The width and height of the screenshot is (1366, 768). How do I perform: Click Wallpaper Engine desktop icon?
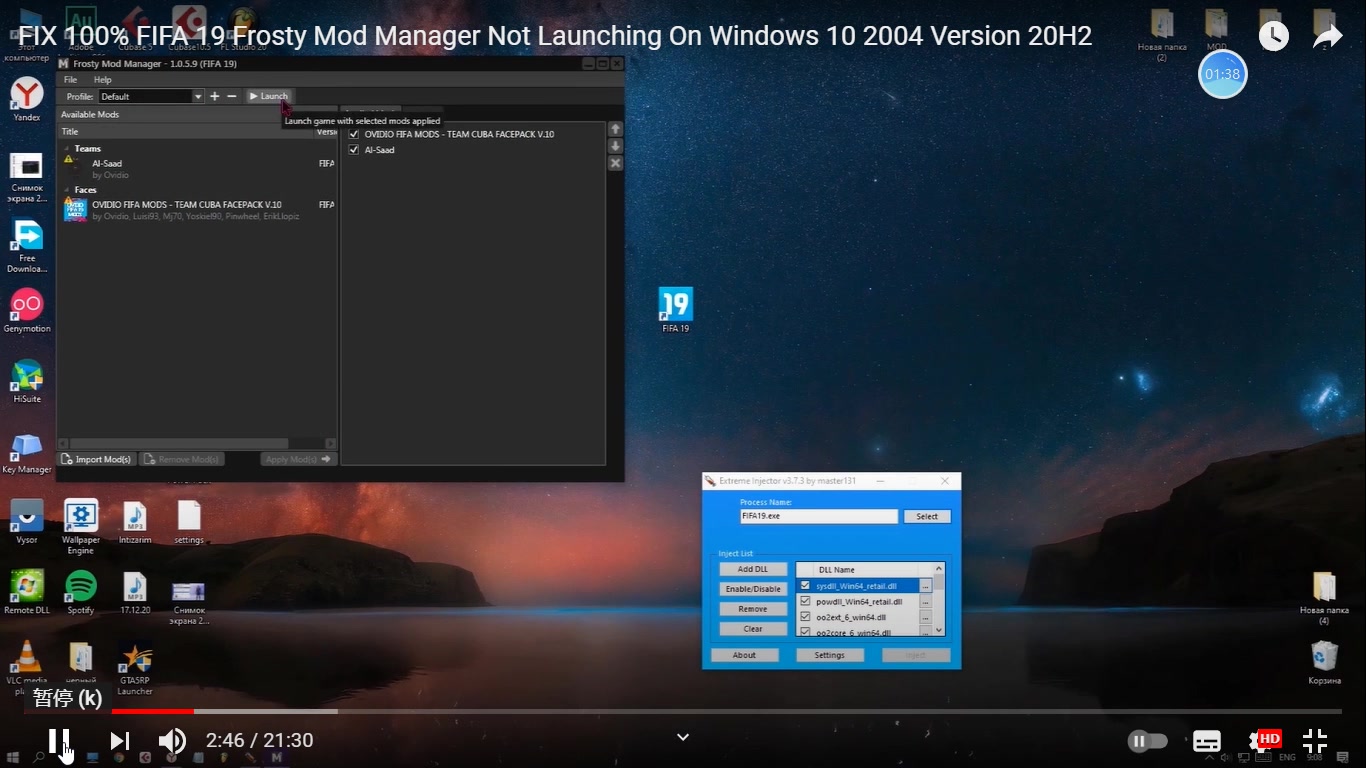tap(81, 527)
